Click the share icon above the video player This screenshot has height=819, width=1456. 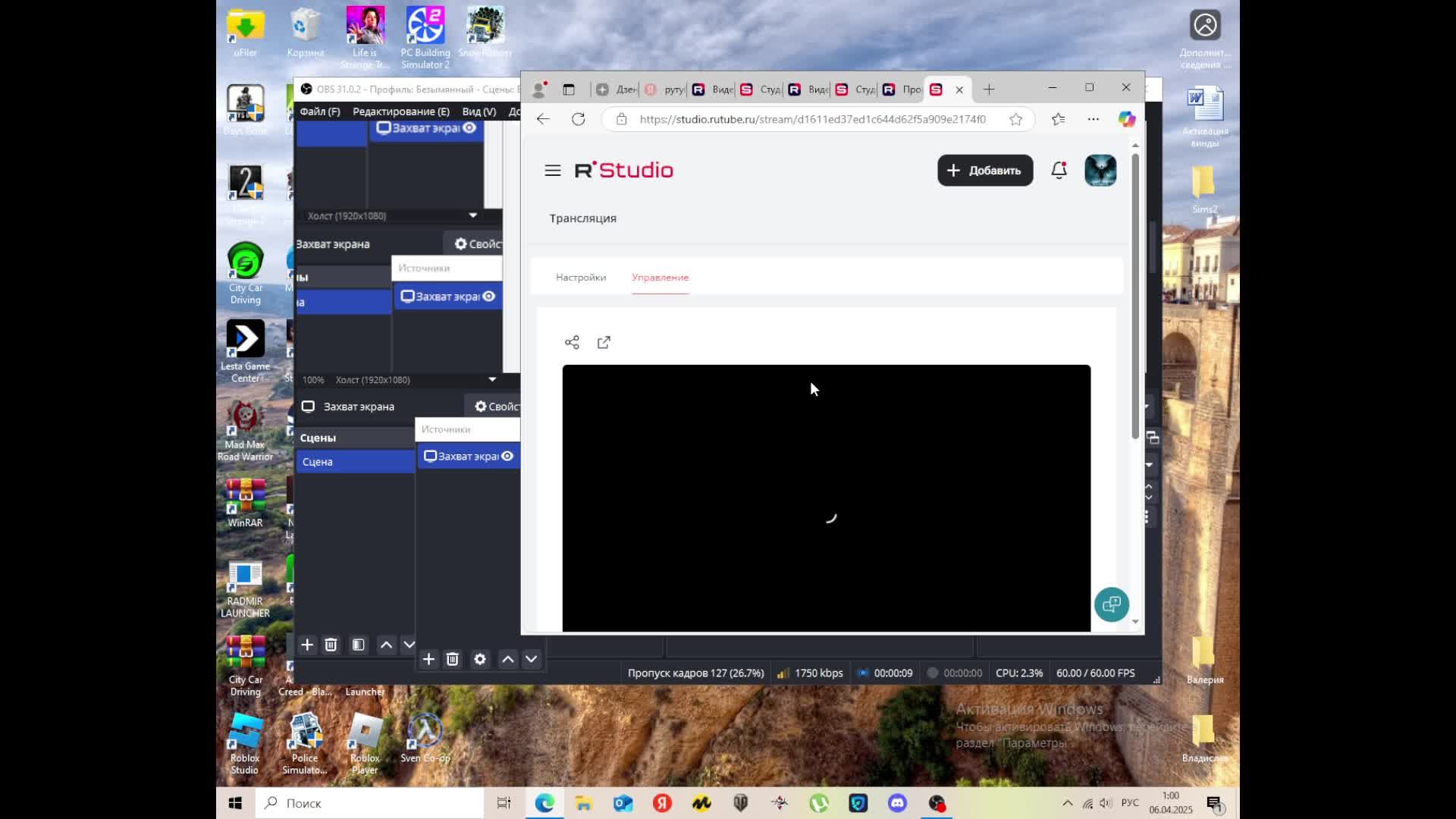point(572,343)
